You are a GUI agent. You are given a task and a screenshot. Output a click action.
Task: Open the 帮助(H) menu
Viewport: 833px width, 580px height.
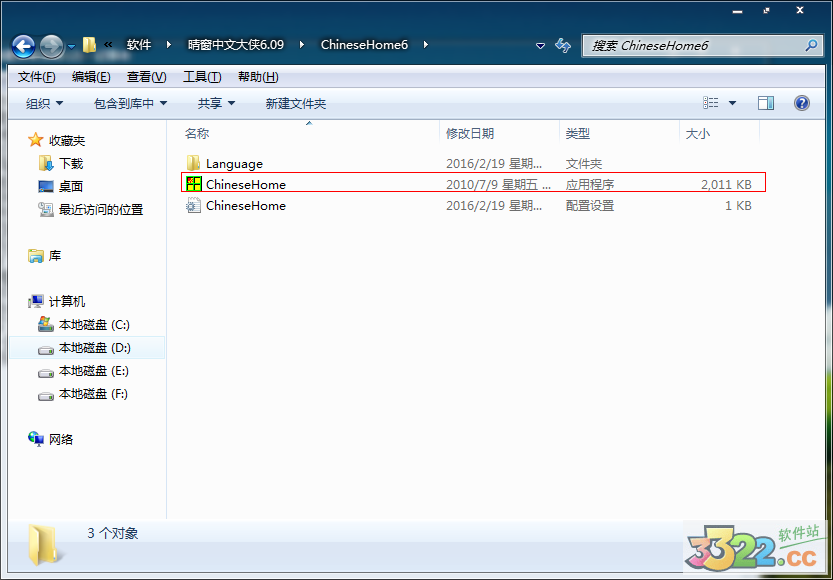click(x=258, y=77)
